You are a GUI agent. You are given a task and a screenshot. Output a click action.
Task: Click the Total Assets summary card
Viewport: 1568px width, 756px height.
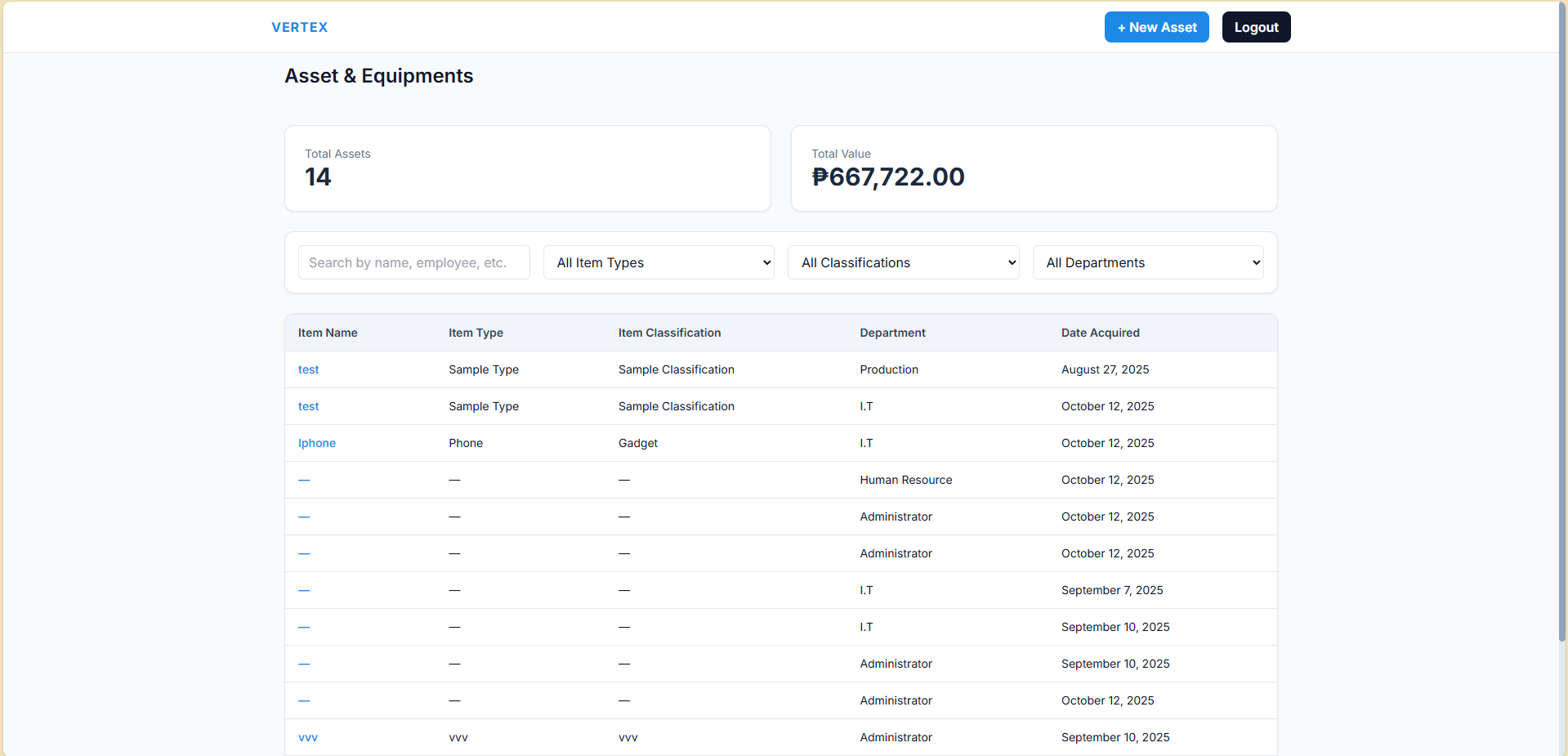527,168
